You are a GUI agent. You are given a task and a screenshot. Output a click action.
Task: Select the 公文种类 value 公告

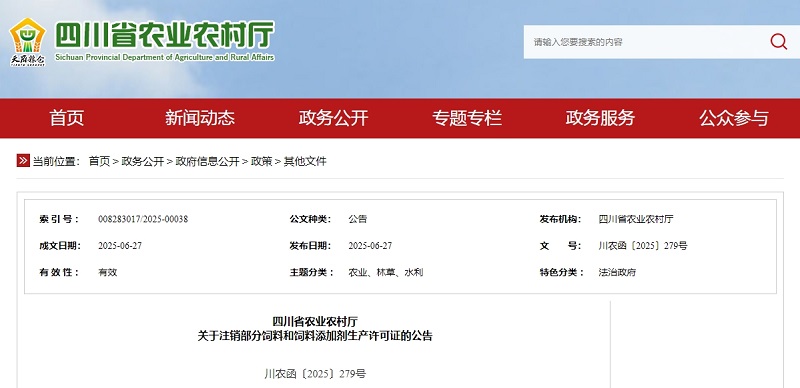click(358, 219)
